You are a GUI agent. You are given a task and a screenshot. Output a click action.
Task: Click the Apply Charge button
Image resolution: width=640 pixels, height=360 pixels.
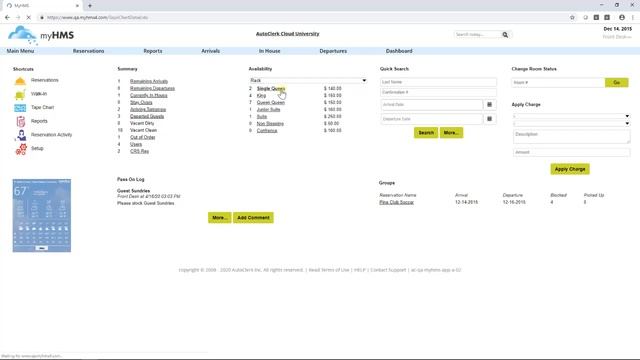pyautogui.click(x=570, y=169)
